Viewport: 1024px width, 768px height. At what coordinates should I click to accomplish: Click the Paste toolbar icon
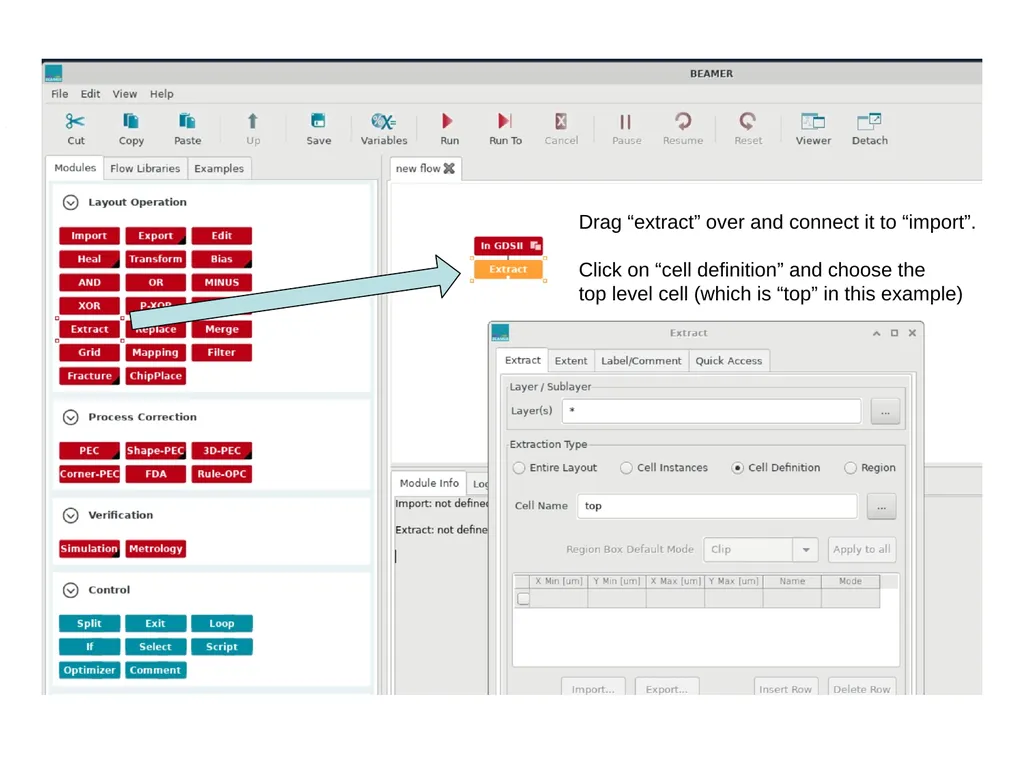coord(187,121)
